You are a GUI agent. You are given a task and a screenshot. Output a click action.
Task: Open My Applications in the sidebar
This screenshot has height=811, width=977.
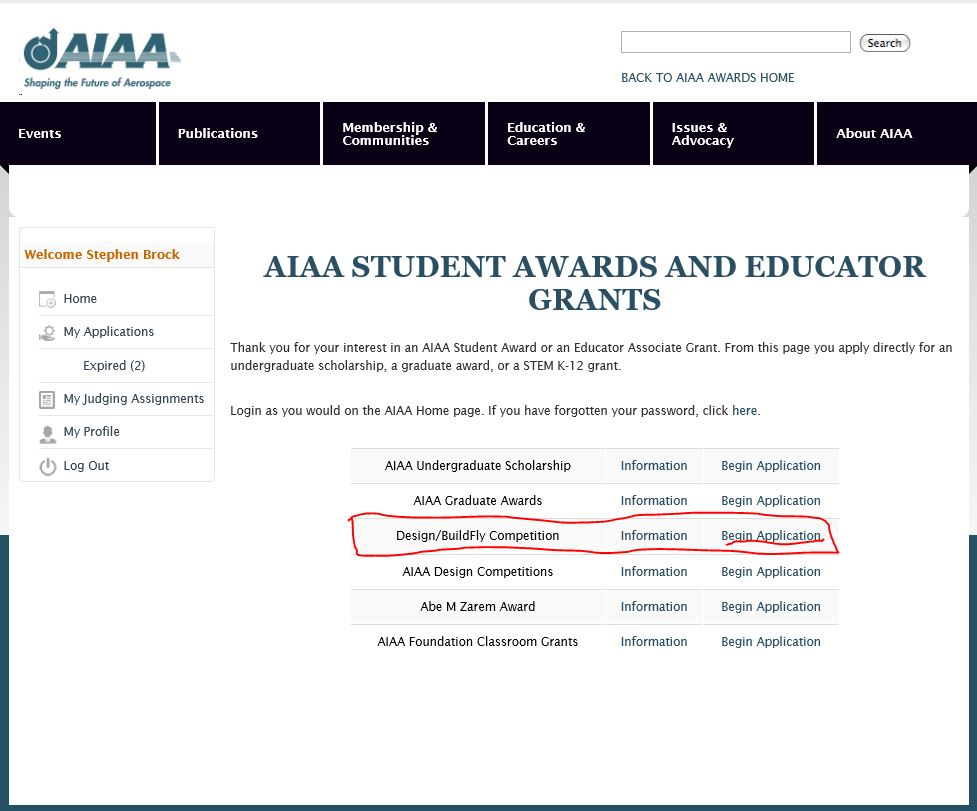click(108, 331)
